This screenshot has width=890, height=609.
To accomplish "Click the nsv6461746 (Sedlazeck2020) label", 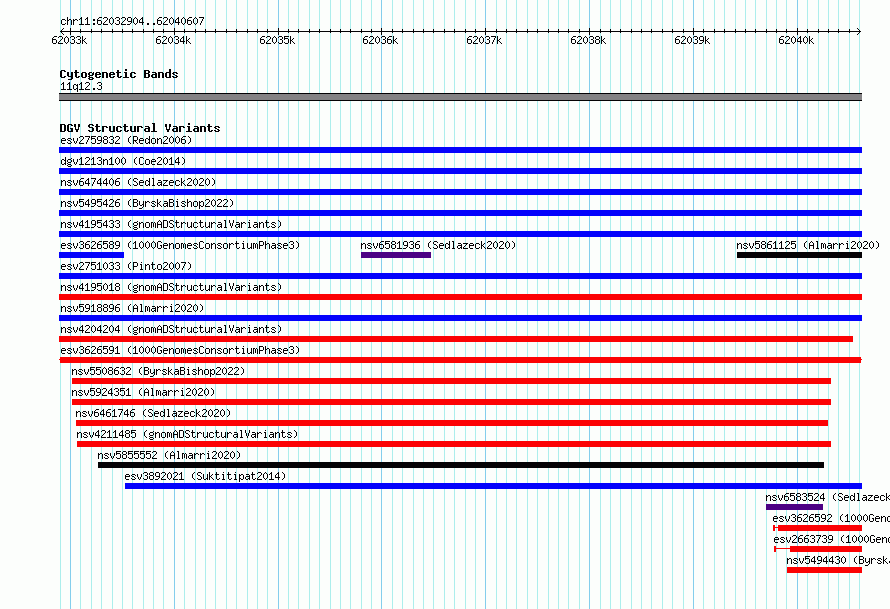I will pos(153,413).
